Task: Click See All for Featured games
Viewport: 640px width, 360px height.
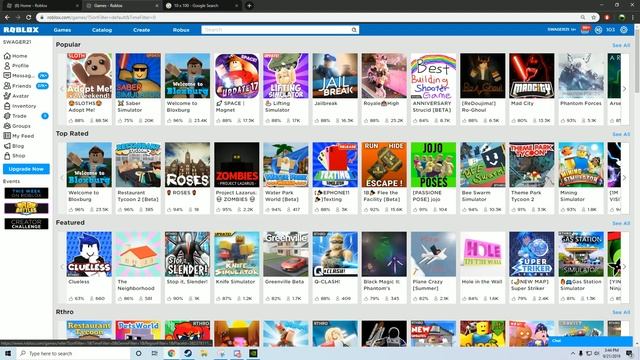Action: [621, 223]
